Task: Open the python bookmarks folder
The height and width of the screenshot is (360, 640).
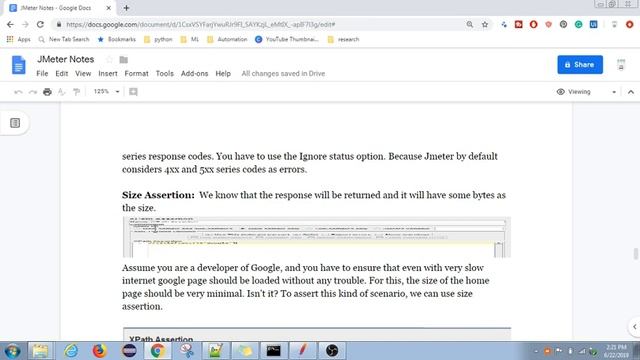Action: (x=158, y=40)
